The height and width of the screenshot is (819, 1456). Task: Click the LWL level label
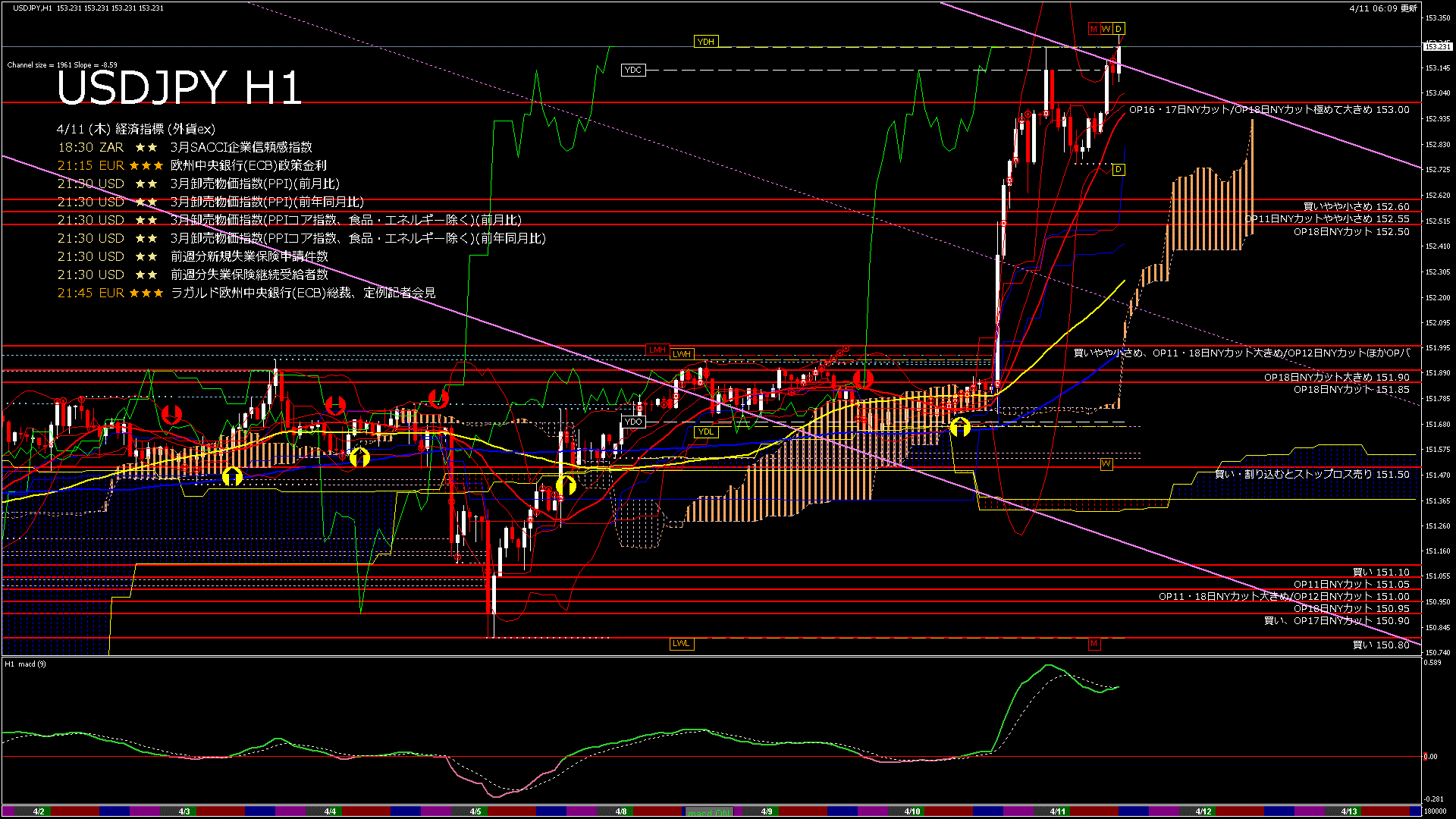click(x=681, y=643)
